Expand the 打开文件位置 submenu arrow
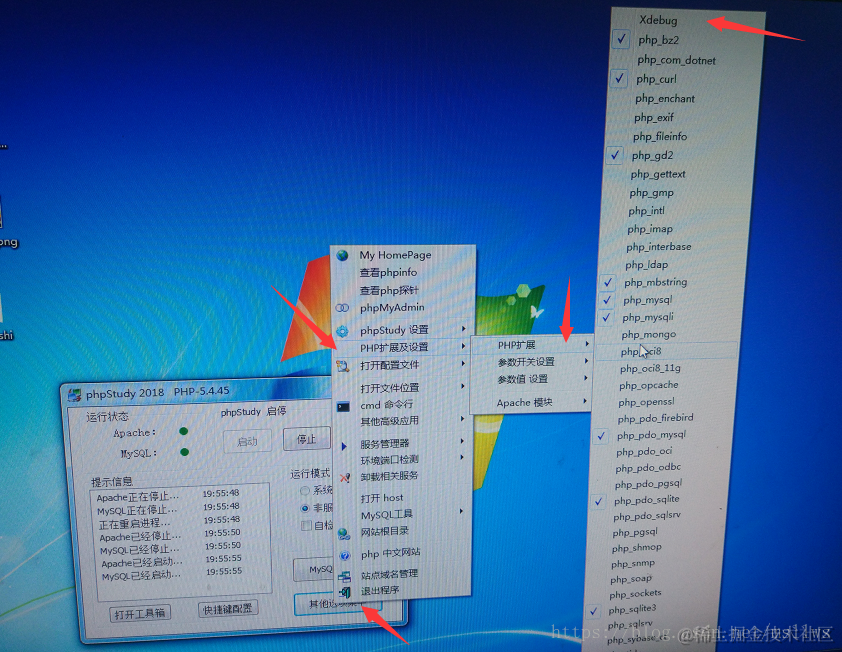Screen dimensions: 842x652 point(462,386)
